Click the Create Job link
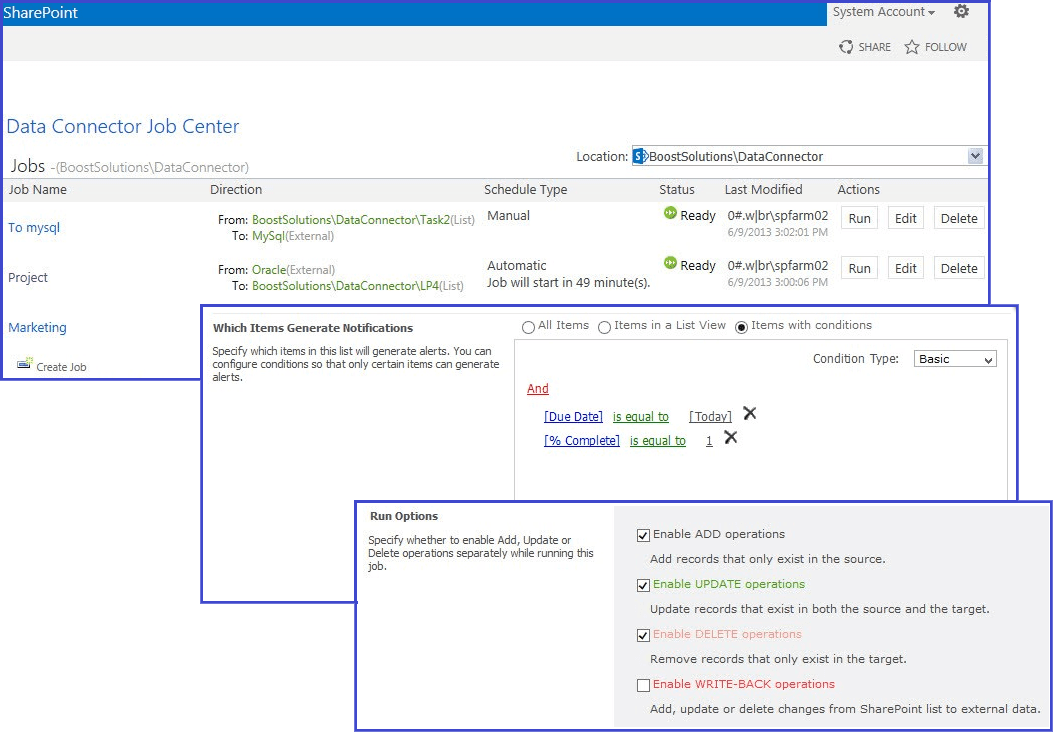Viewport: 1053px width, 732px height. coord(61,367)
